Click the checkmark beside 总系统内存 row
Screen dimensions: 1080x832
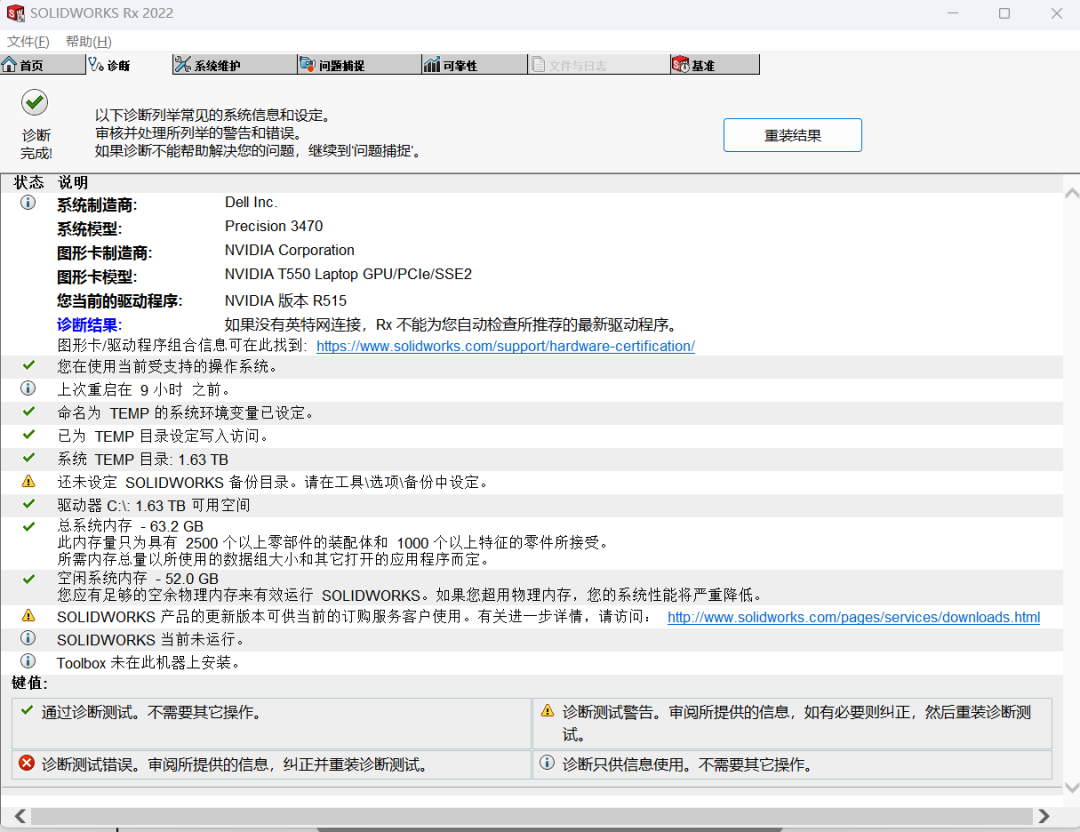click(x=28, y=527)
